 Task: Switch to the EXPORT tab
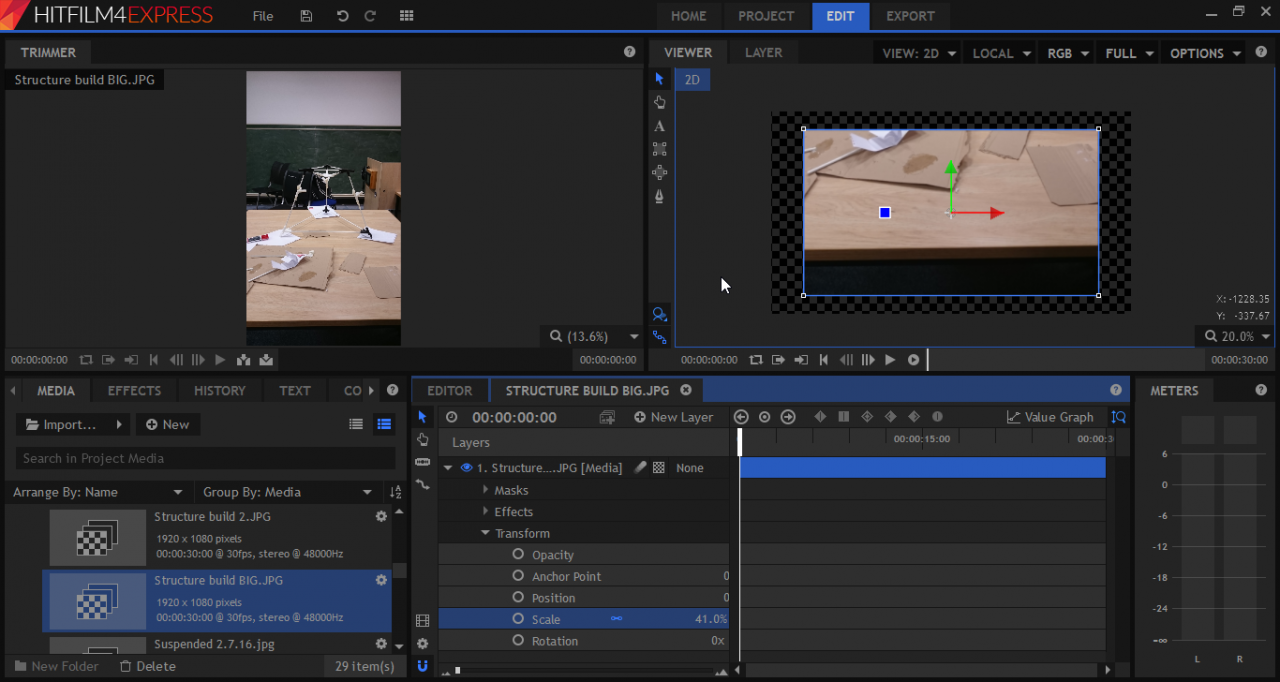click(910, 16)
